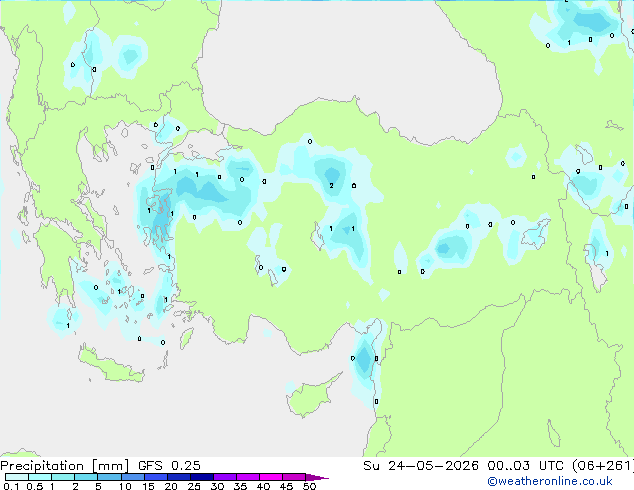Viewport: 634px width, 490px height.
Task: Select the 2–5 mm legend color swatch
Action: pyautogui.click(x=86, y=477)
